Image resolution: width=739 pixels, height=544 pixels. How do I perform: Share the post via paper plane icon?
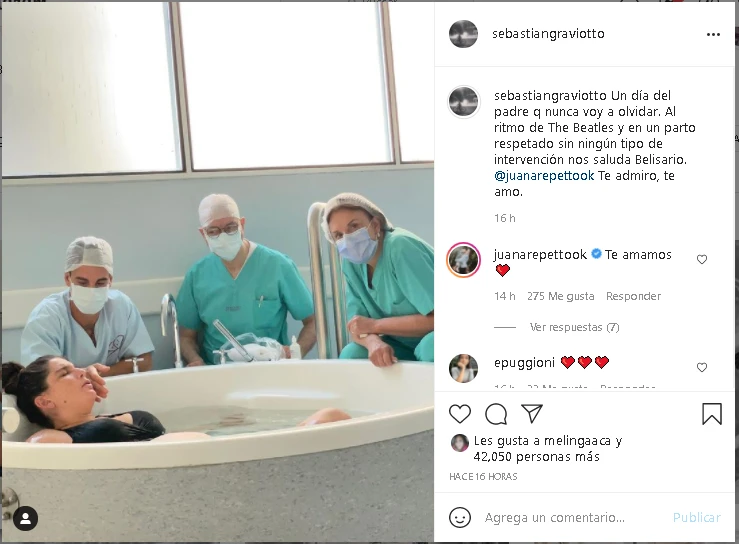coord(532,413)
